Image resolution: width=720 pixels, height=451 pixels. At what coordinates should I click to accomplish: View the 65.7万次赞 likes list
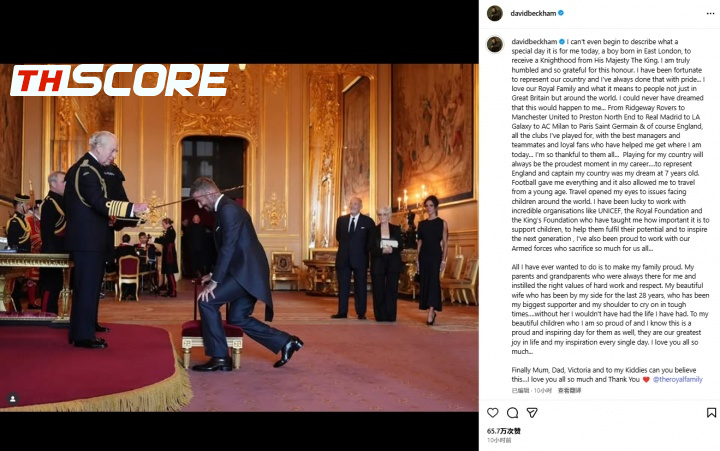coord(504,431)
